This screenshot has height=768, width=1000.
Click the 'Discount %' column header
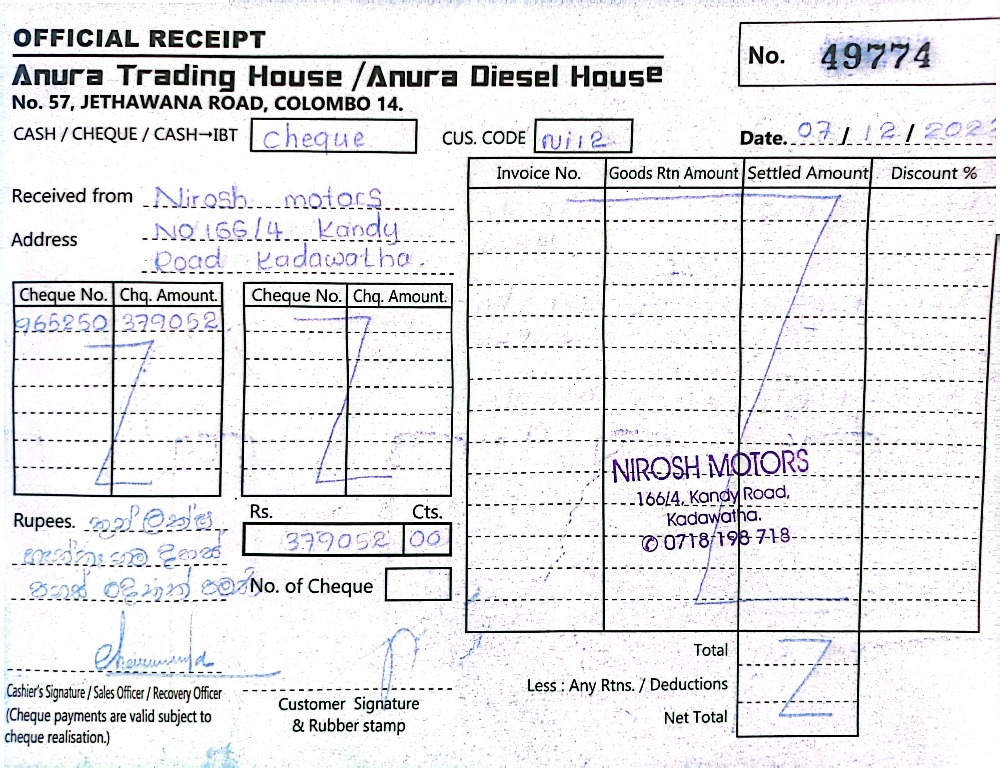(x=933, y=173)
